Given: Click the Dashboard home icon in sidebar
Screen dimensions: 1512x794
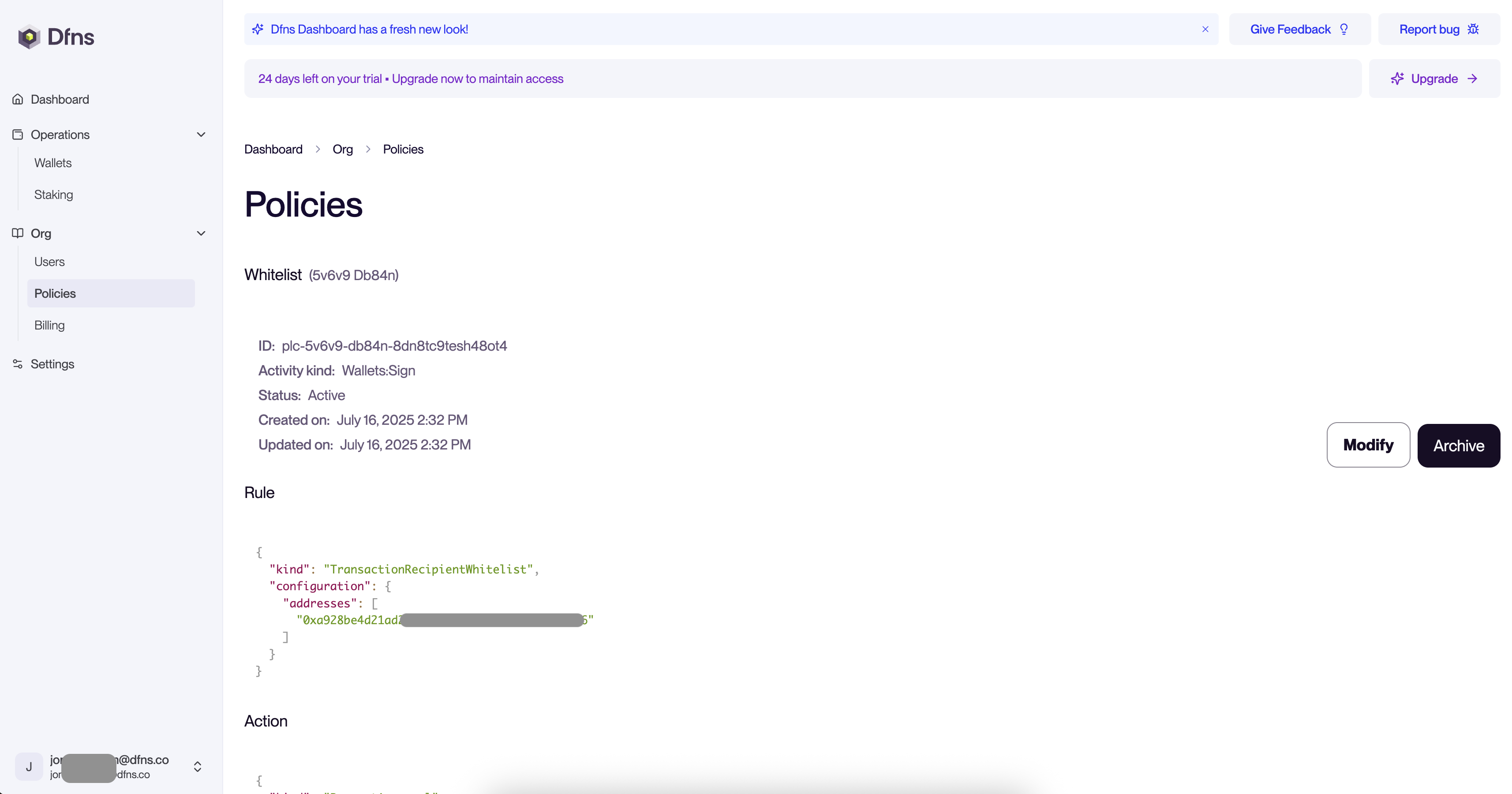Looking at the screenshot, I should tap(18, 99).
